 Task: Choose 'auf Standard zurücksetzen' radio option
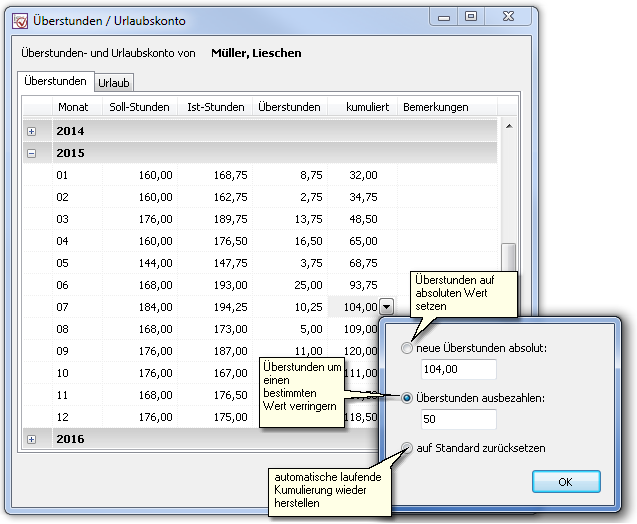click(x=406, y=448)
